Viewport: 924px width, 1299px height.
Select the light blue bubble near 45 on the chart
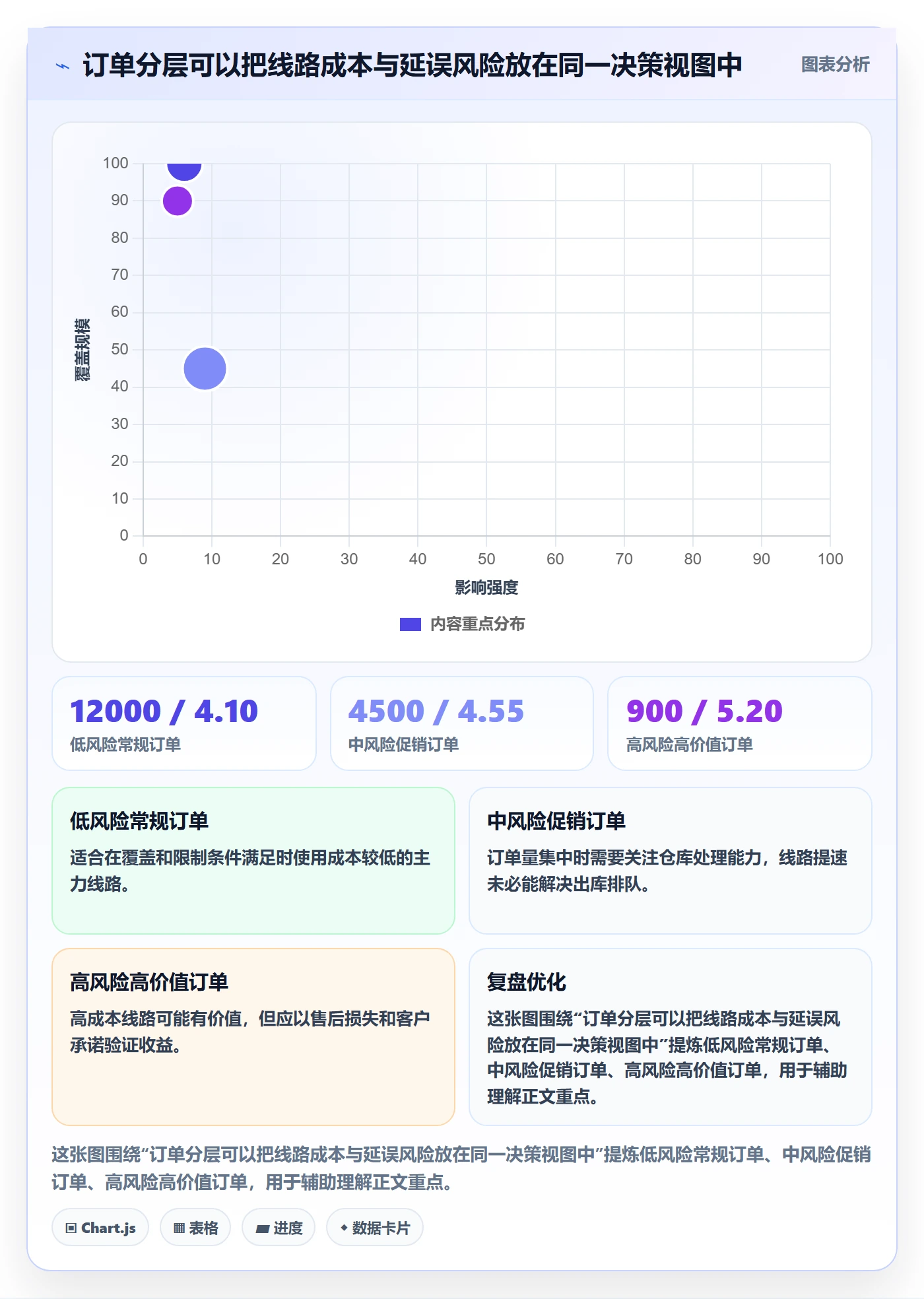coord(205,368)
